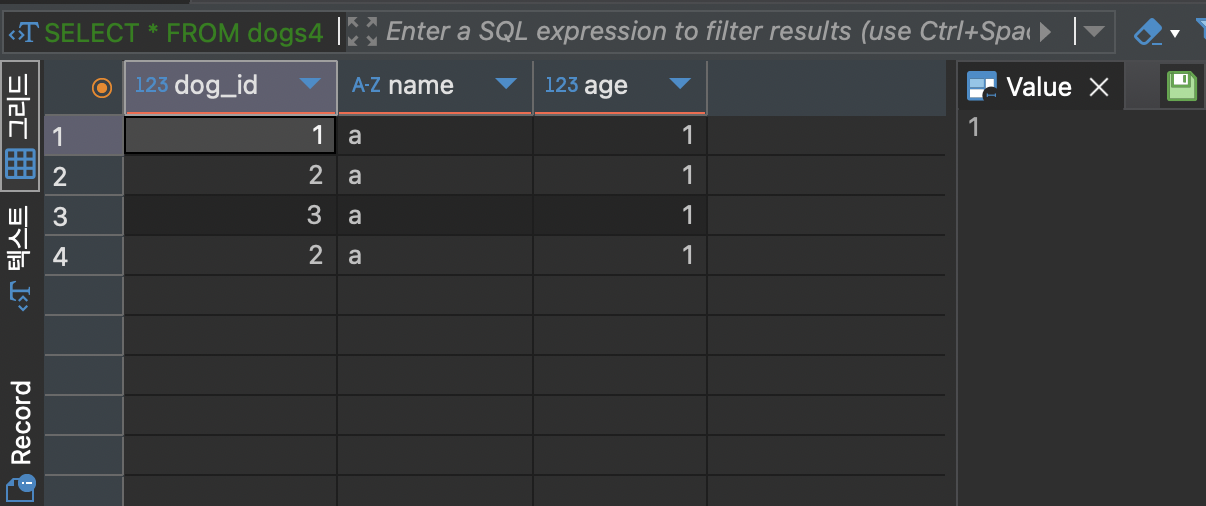Screen dimensions: 1206x506
Task: Click the SELECT * FROM dogs4 query label
Action: click(x=184, y=33)
